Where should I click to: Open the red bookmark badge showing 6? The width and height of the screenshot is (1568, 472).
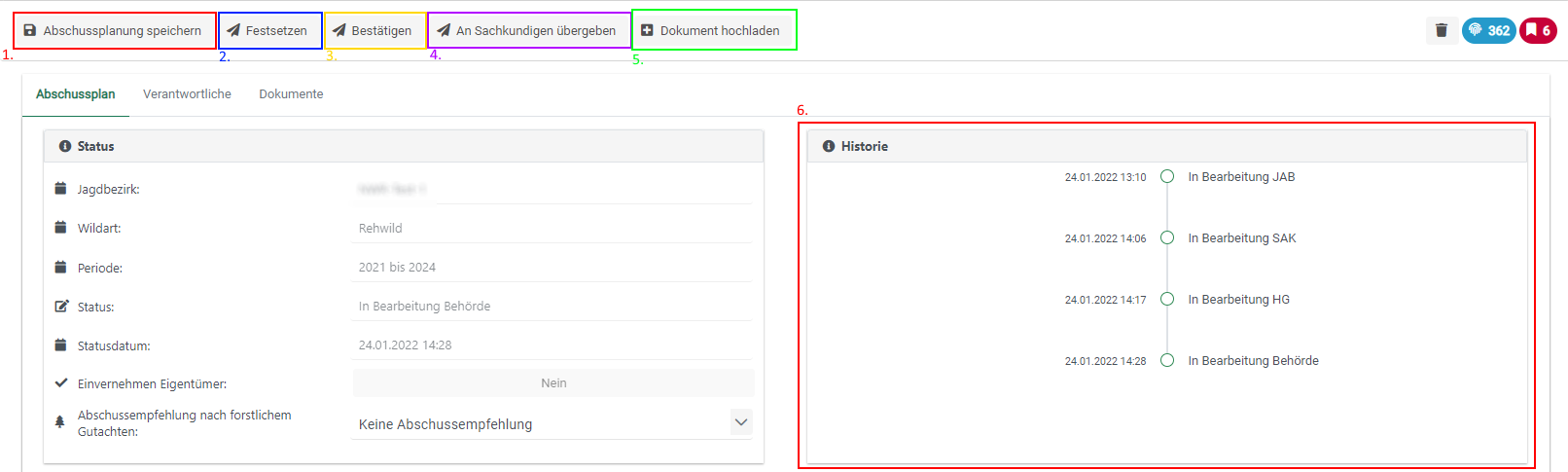click(x=1538, y=30)
